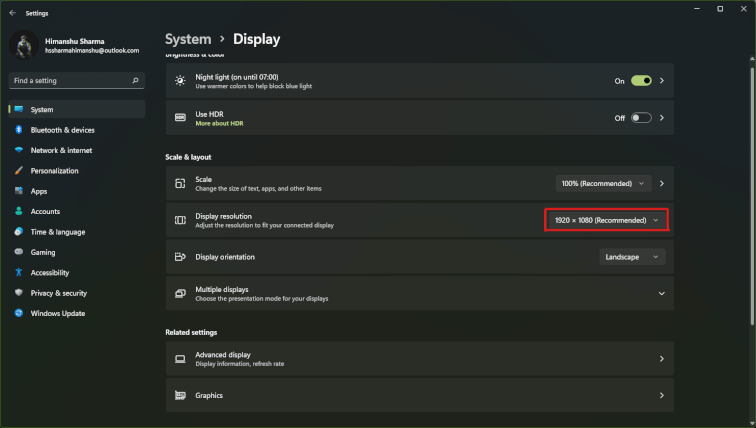Turn off the Night light toggle
756x428 pixels.
(x=640, y=81)
